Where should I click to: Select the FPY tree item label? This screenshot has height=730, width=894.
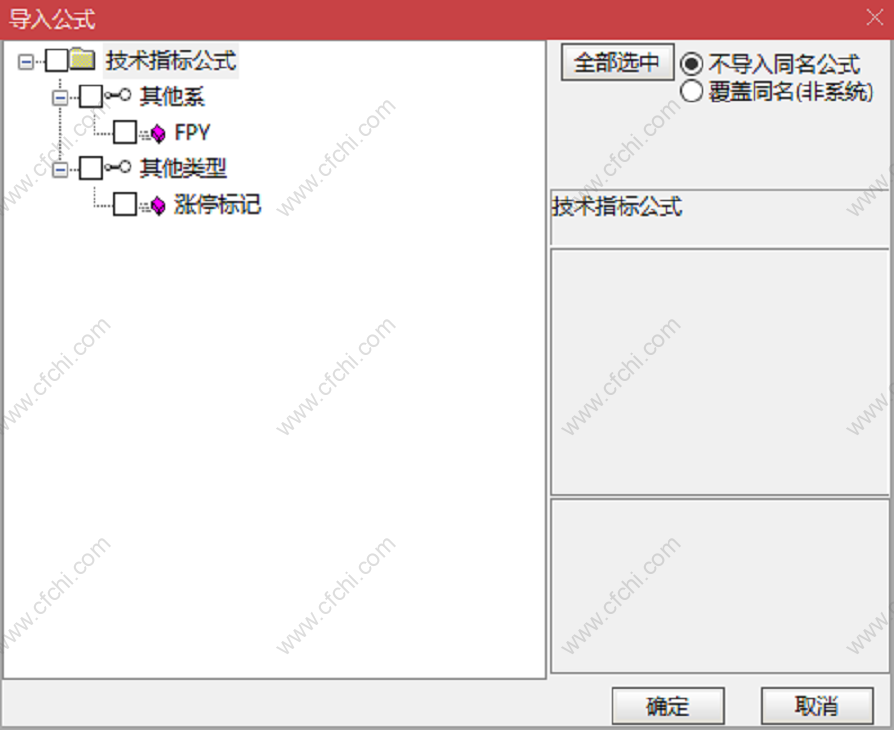click(x=192, y=133)
